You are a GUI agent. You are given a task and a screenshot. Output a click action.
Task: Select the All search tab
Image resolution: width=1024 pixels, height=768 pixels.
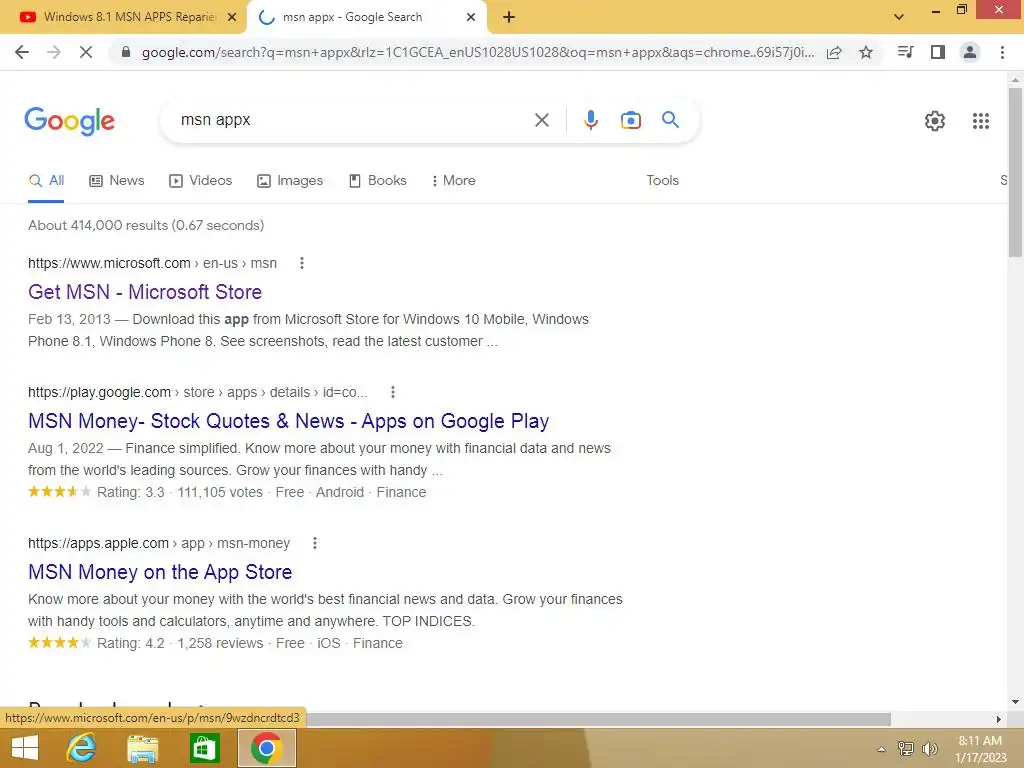point(46,181)
